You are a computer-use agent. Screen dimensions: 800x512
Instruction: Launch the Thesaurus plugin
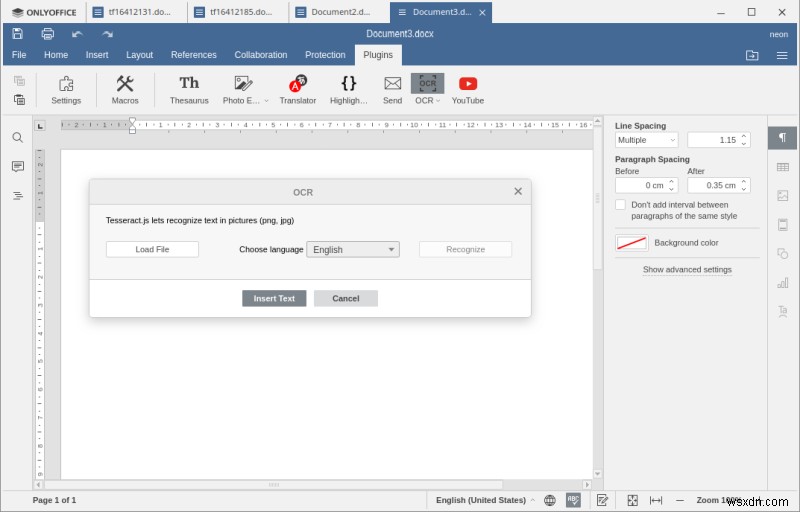(189, 90)
